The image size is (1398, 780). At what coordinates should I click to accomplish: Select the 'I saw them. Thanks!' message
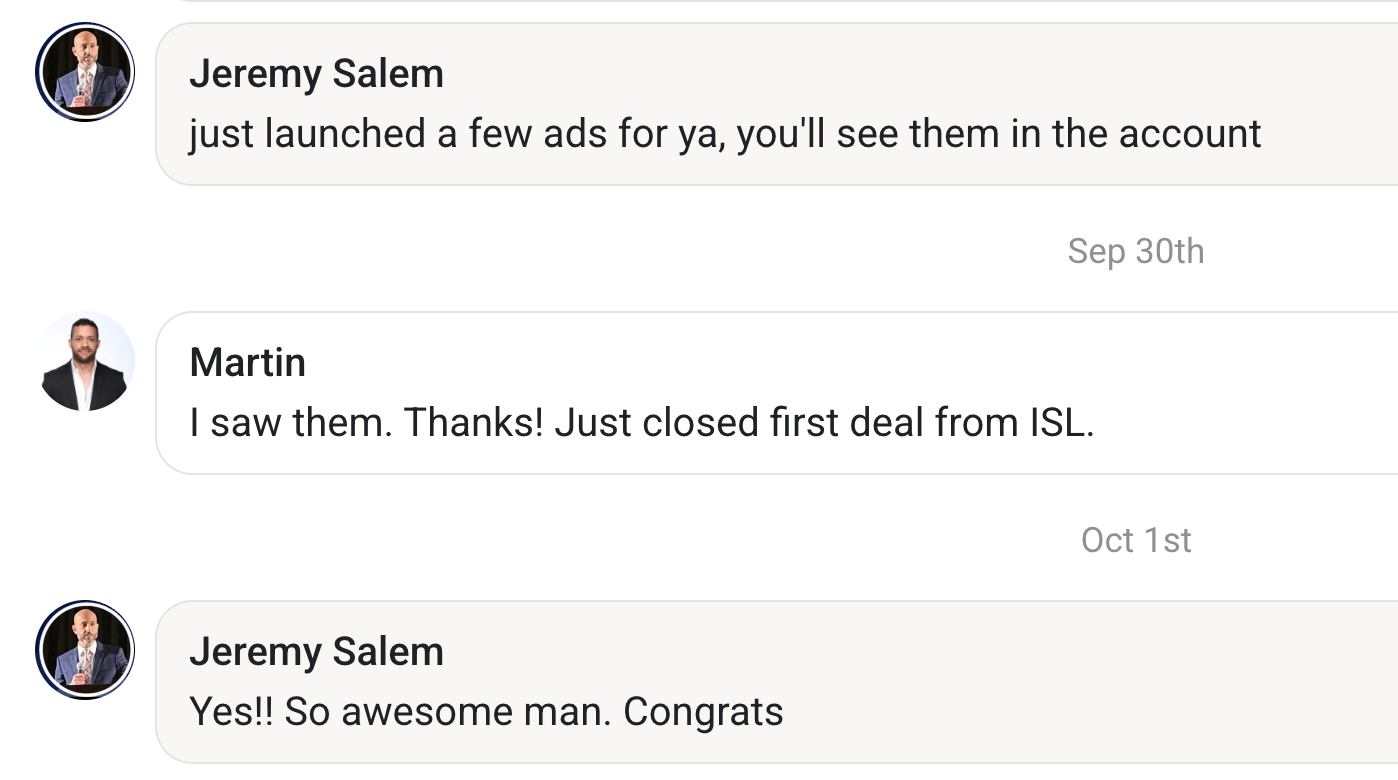pos(641,423)
